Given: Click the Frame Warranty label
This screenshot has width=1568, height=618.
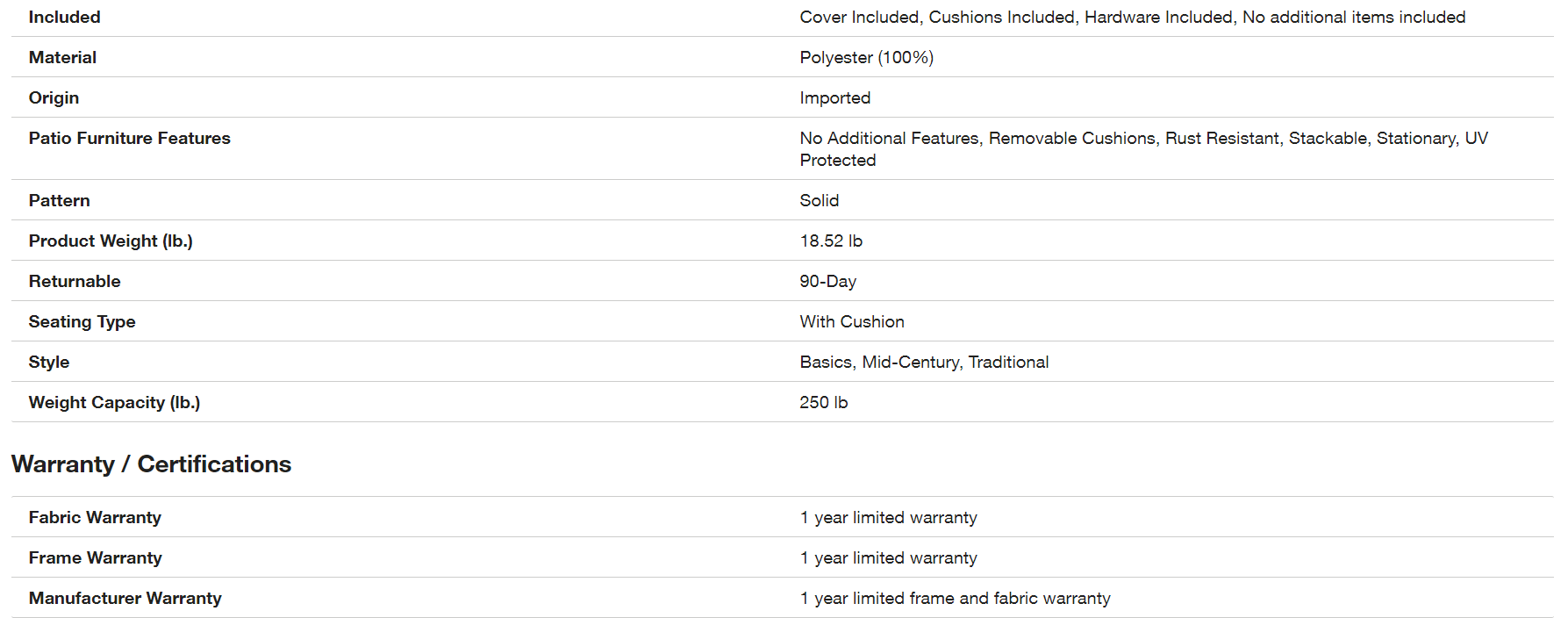Looking at the screenshot, I should pos(95,557).
